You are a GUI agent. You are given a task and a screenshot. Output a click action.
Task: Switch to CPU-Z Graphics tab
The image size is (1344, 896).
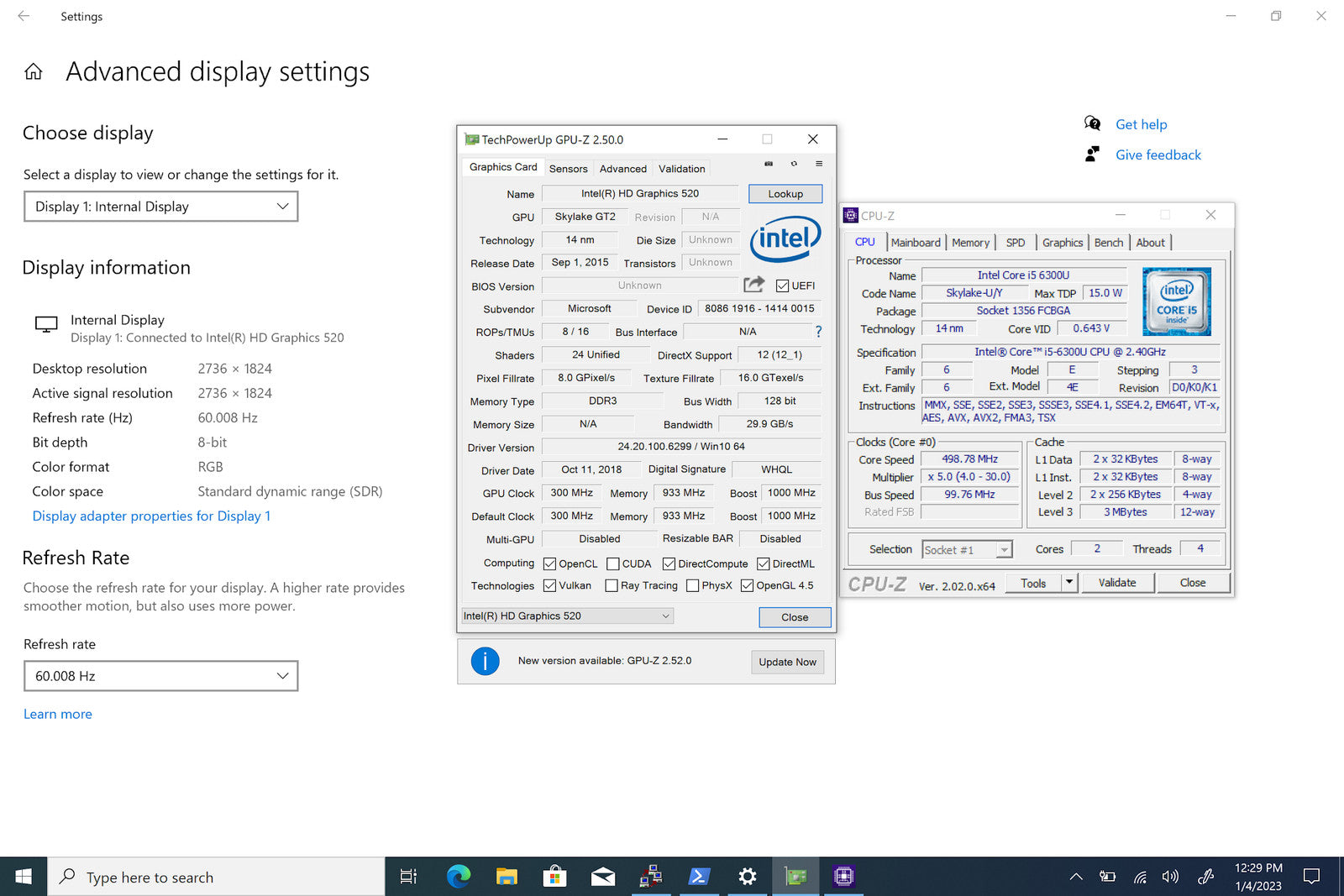(1063, 243)
